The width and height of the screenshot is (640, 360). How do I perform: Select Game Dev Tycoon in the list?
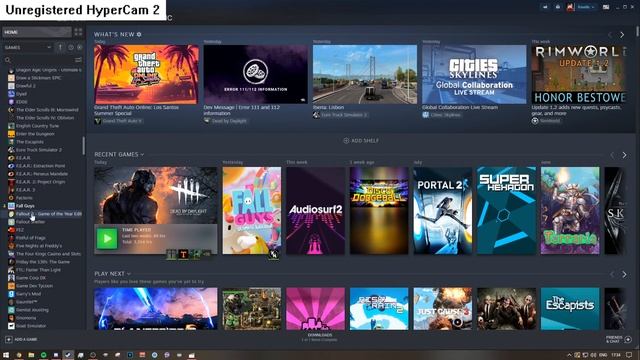point(34,286)
